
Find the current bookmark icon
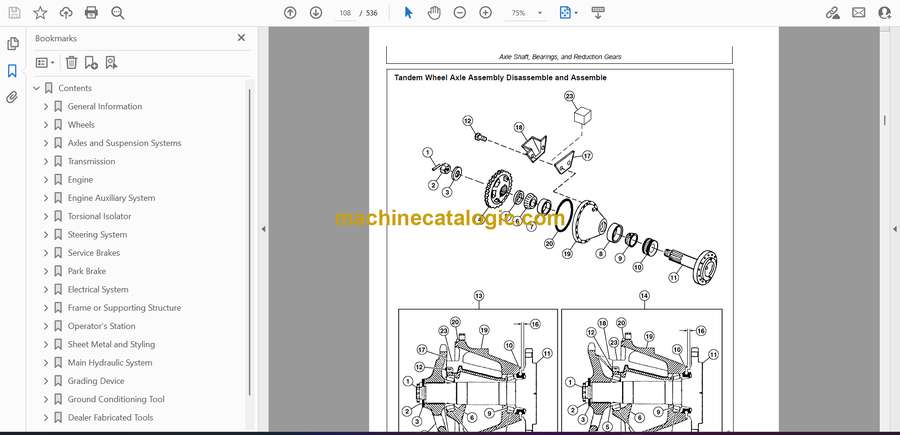pyautogui.click(x=111, y=63)
